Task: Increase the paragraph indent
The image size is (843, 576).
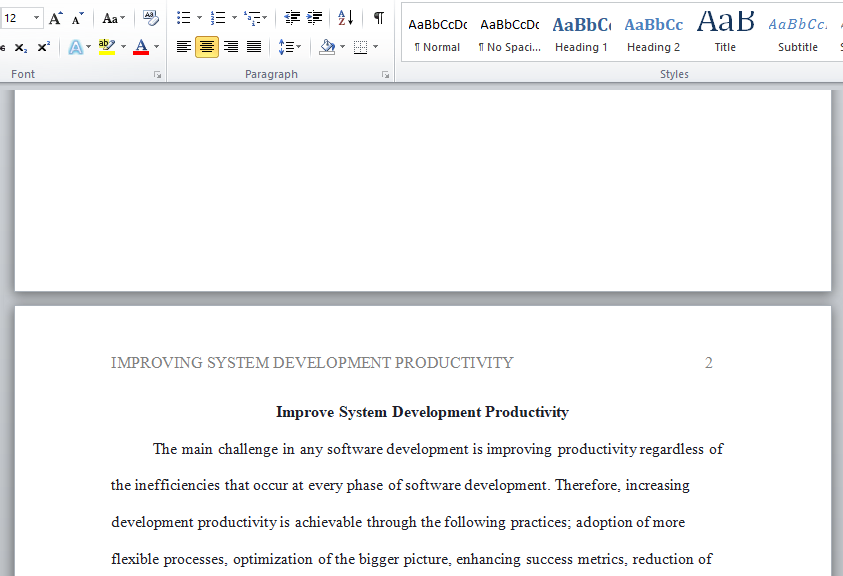Action: tap(315, 19)
